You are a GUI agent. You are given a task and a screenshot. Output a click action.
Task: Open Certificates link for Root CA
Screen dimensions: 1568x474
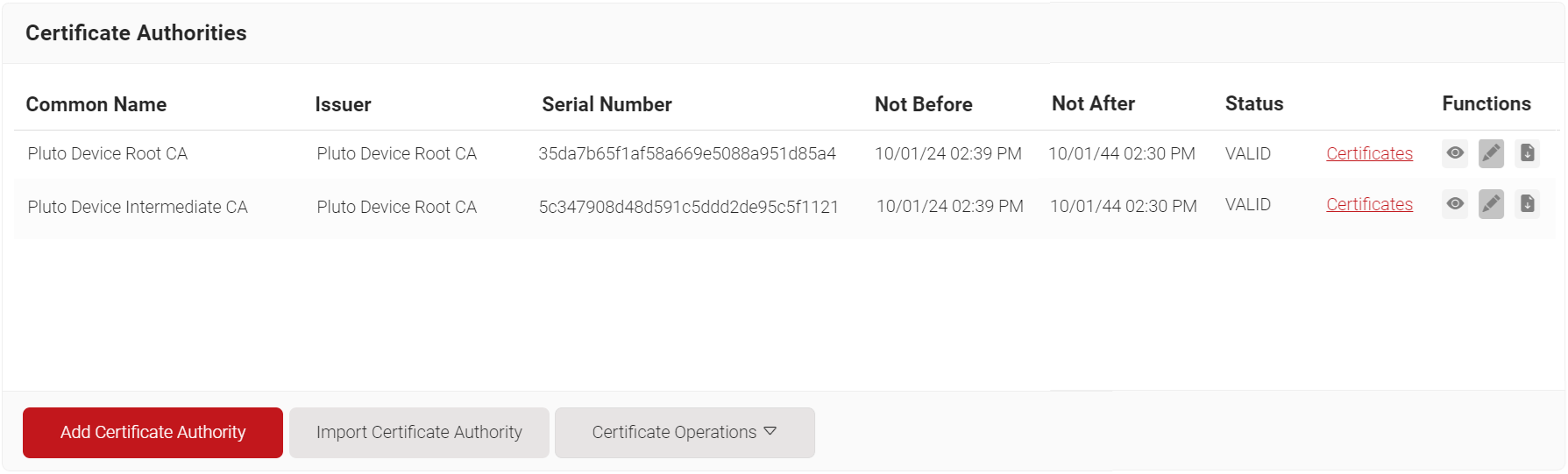[x=1369, y=153]
